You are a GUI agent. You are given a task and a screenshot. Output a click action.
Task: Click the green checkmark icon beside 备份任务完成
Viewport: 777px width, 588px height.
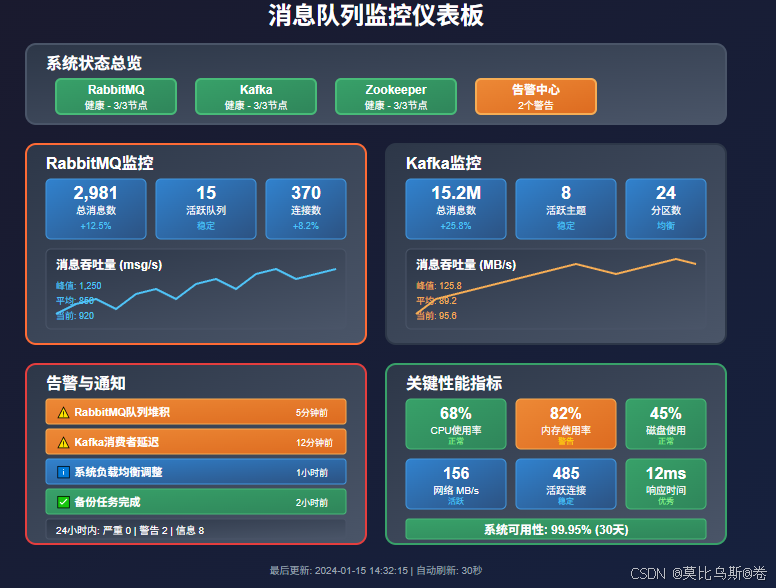pos(63,502)
